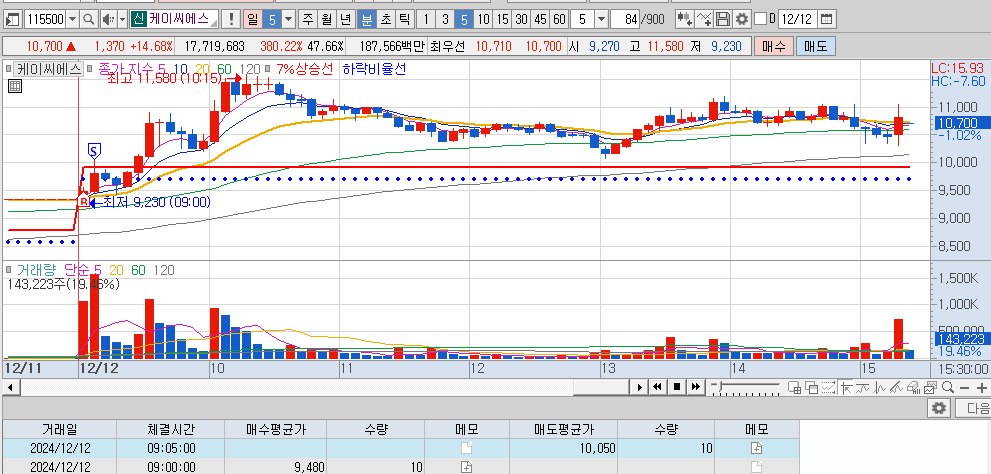Viewport: 991px width, 474px height.
Task: Open the speaker icon dropdown arrow
Action: pyautogui.click(x=122, y=19)
